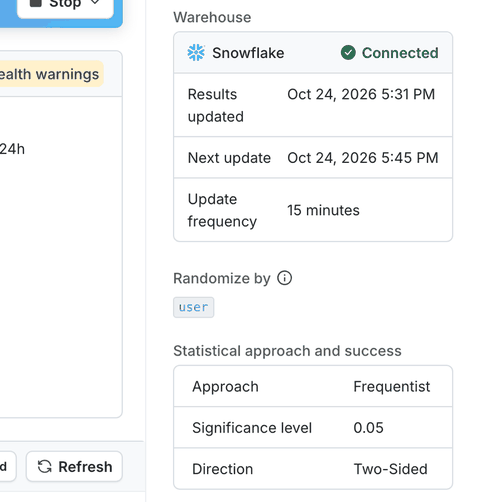Click the Statistical approach and success heading

287,351
